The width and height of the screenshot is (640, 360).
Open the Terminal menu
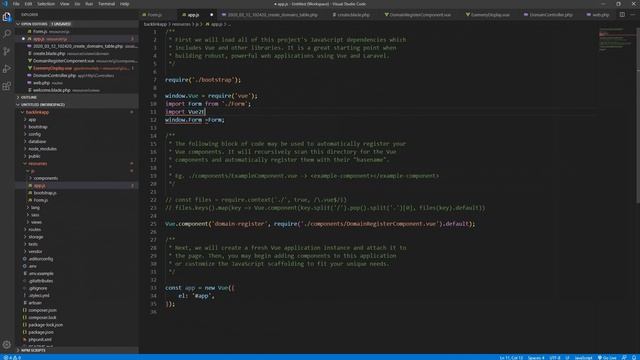[x=107, y=4]
